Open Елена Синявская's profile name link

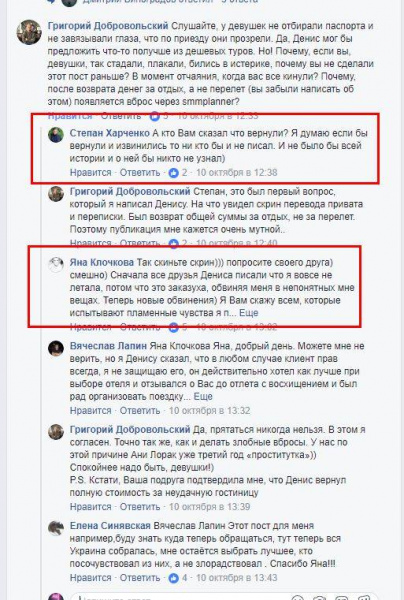click(110, 526)
